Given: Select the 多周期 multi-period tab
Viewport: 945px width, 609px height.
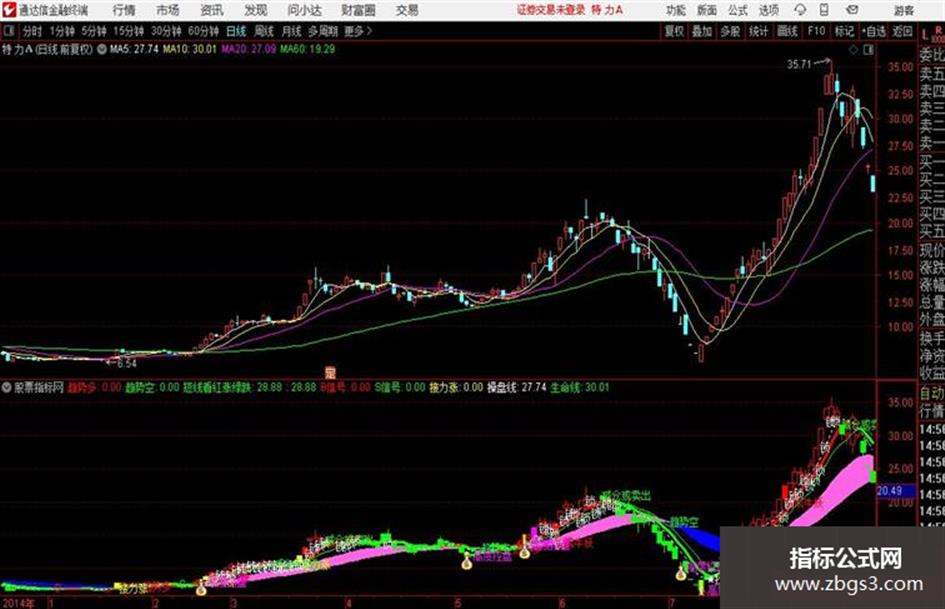Looking at the screenshot, I should (323, 31).
